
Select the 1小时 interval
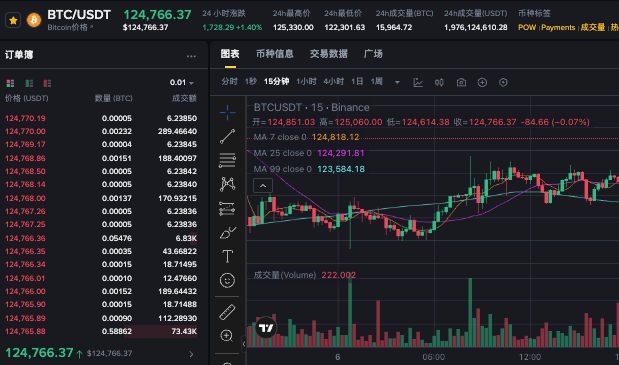pos(306,82)
